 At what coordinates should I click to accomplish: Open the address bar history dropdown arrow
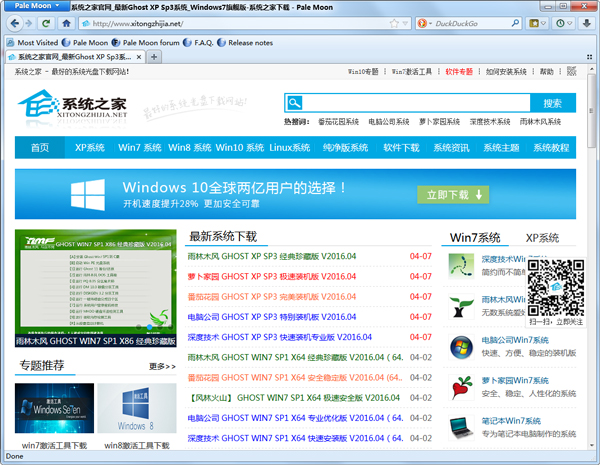coord(405,23)
